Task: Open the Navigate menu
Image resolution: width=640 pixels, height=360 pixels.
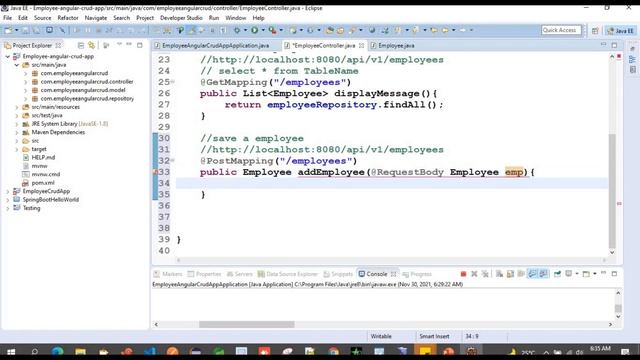Action: coord(96,18)
